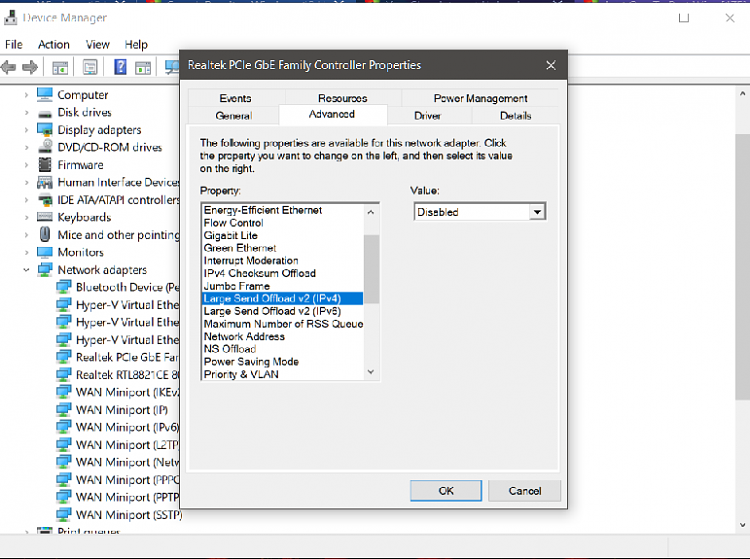Select the Disk drives icon
The width and height of the screenshot is (750, 559).
click(44, 114)
